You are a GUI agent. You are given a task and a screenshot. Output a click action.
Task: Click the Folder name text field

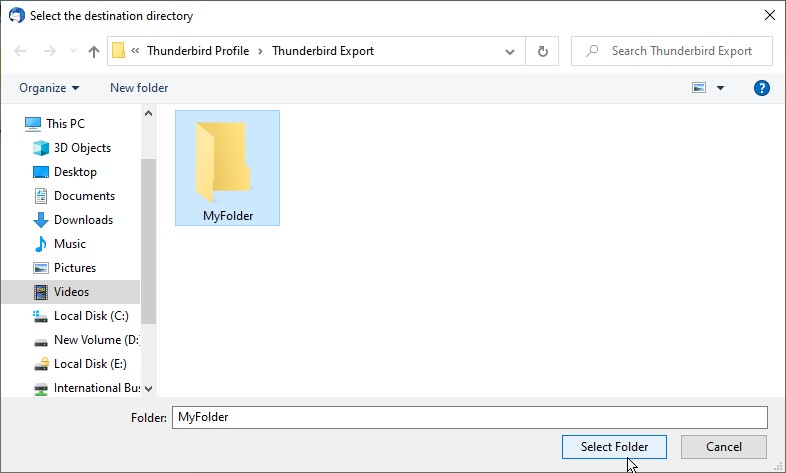point(469,417)
